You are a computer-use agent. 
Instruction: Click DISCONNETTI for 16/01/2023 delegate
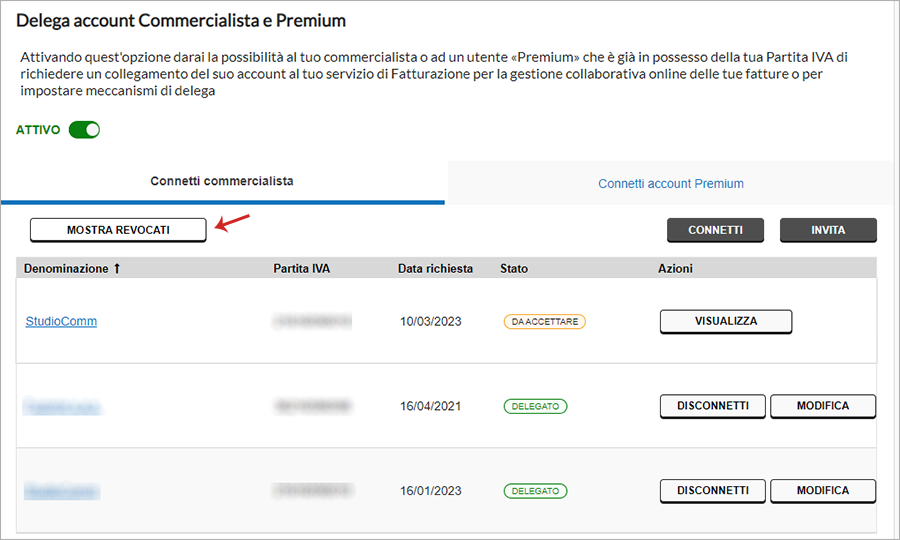pyautogui.click(x=713, y=491)
